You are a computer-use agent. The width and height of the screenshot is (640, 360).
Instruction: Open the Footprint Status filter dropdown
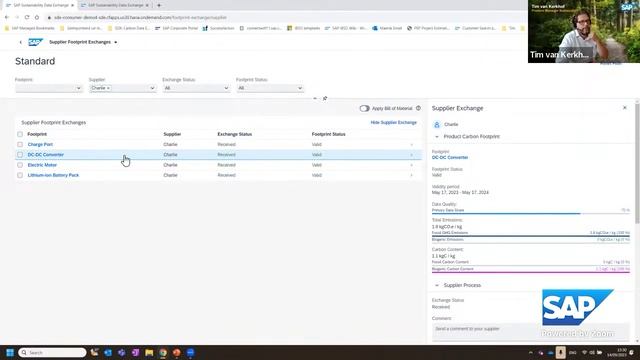click(300, 88)
